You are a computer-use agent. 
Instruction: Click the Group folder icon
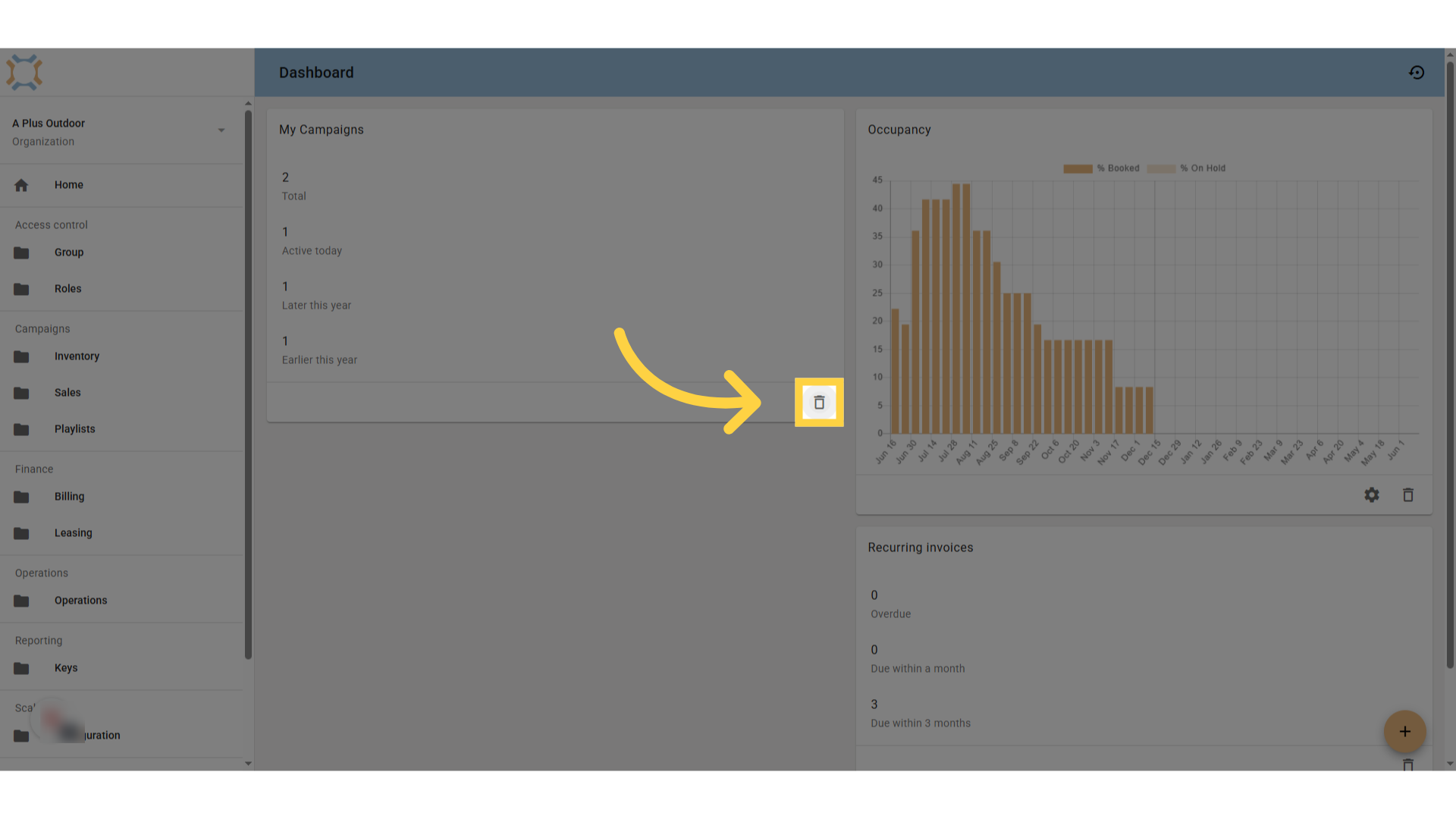[21, 253]
